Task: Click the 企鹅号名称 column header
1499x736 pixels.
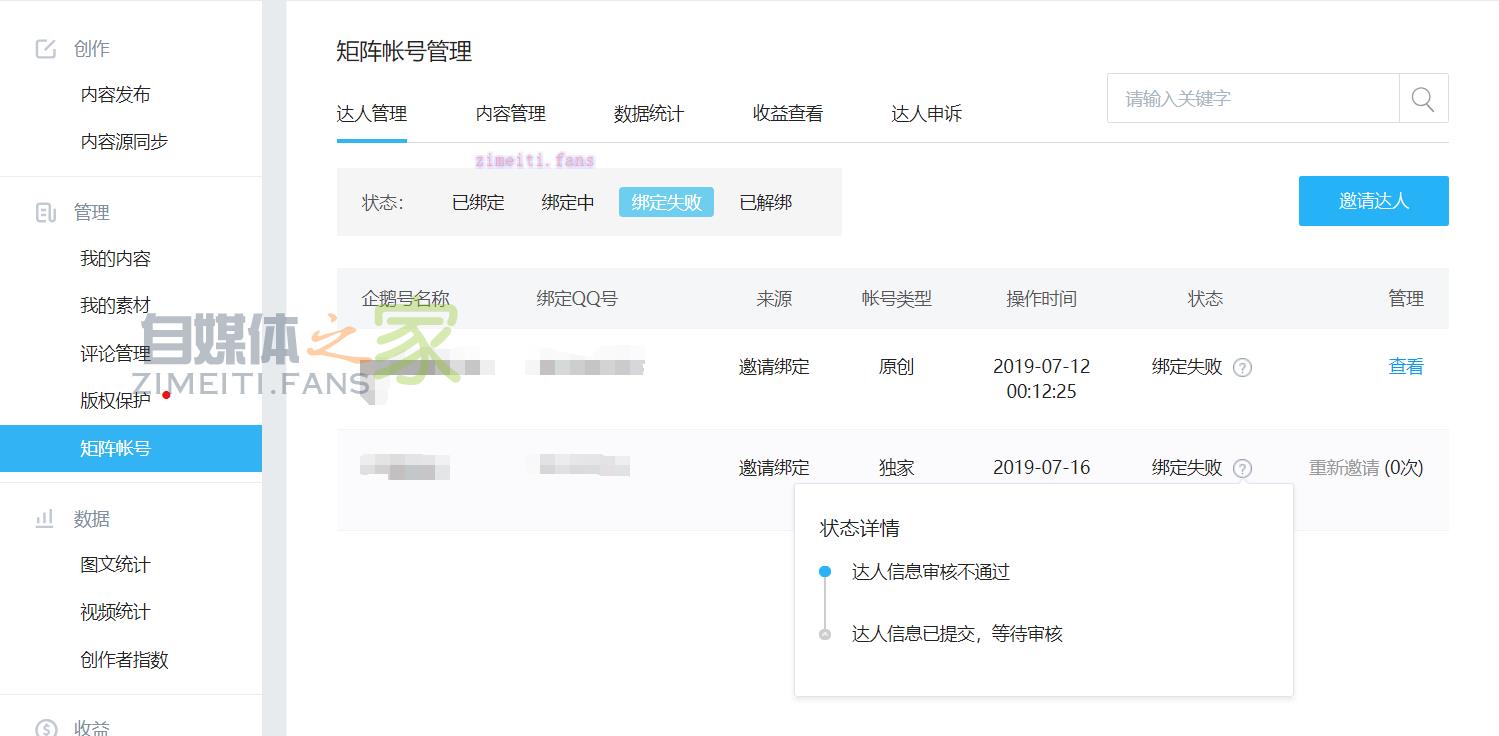Action: tap(405, 299)
